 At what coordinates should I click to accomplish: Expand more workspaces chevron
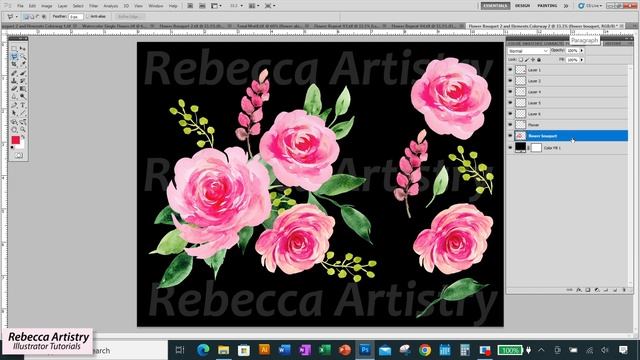(x=566, y=6)
